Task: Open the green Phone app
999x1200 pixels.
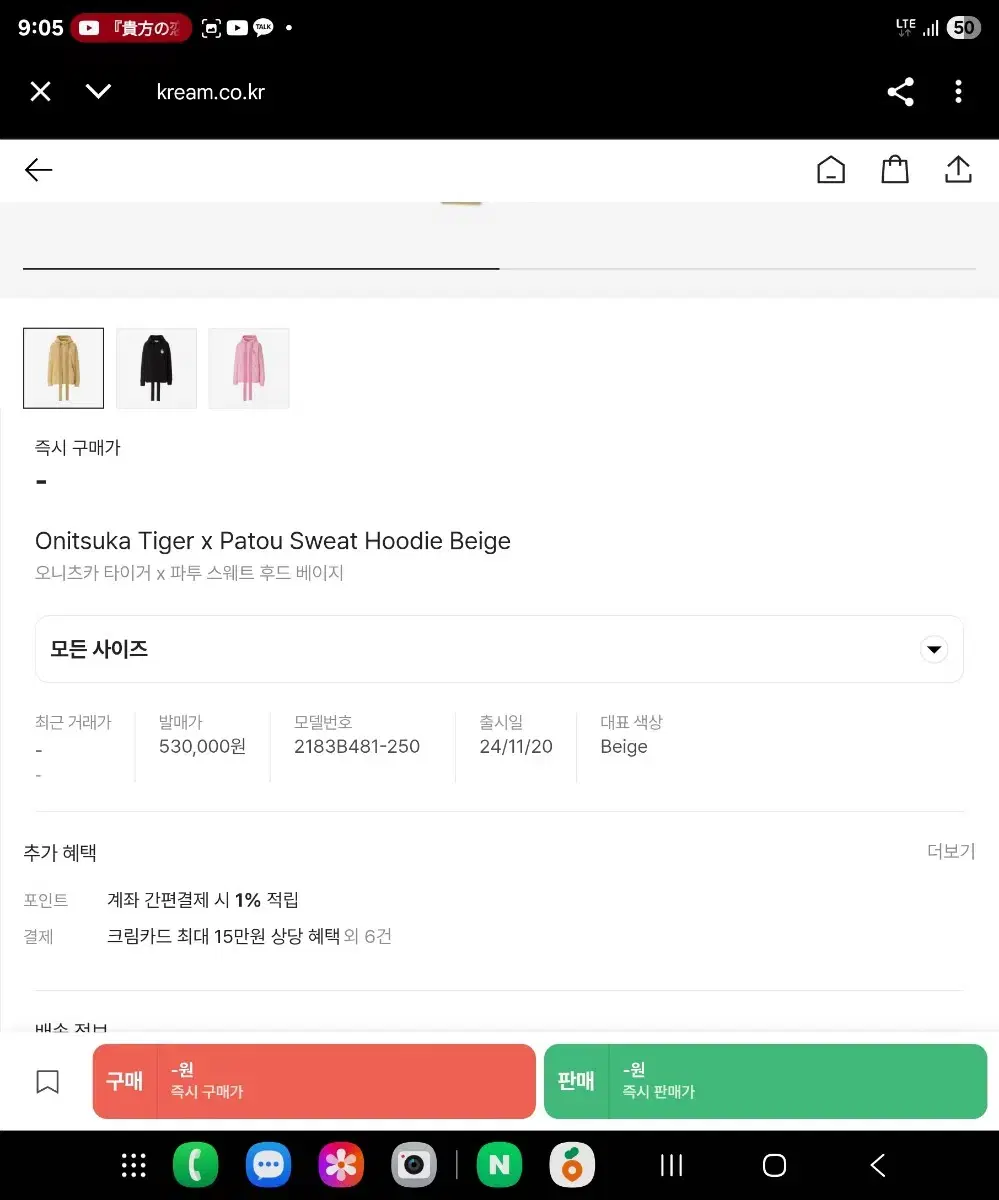Action: click(195, 1165)
